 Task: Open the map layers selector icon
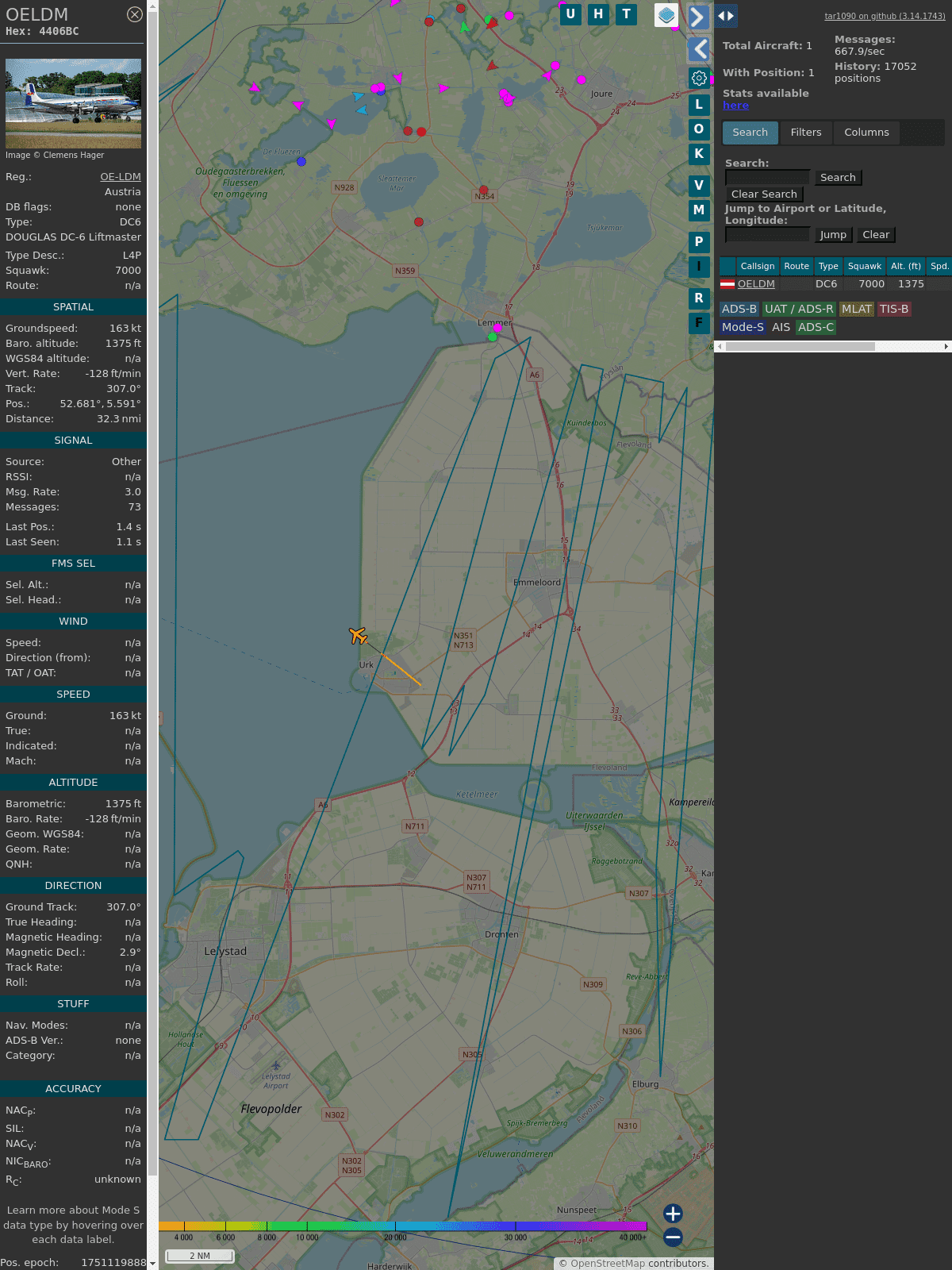(x=666, y=15)
